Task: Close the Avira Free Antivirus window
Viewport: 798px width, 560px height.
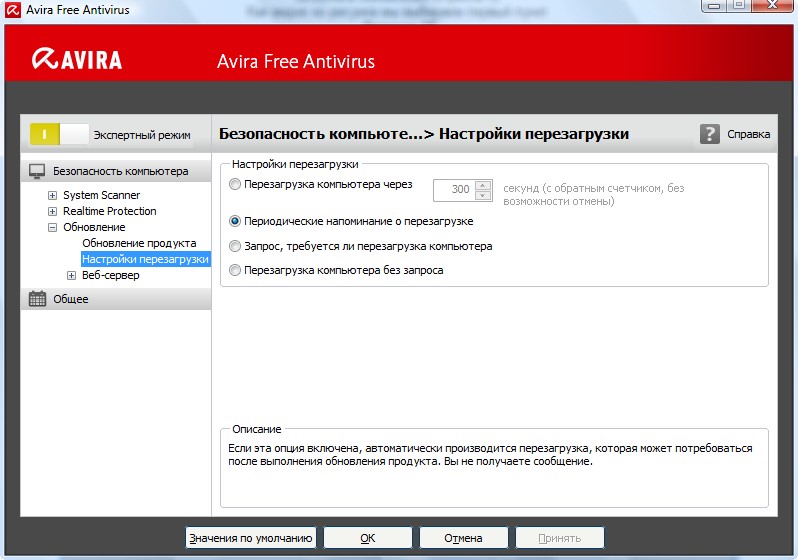Action: (x=772, y=5)
